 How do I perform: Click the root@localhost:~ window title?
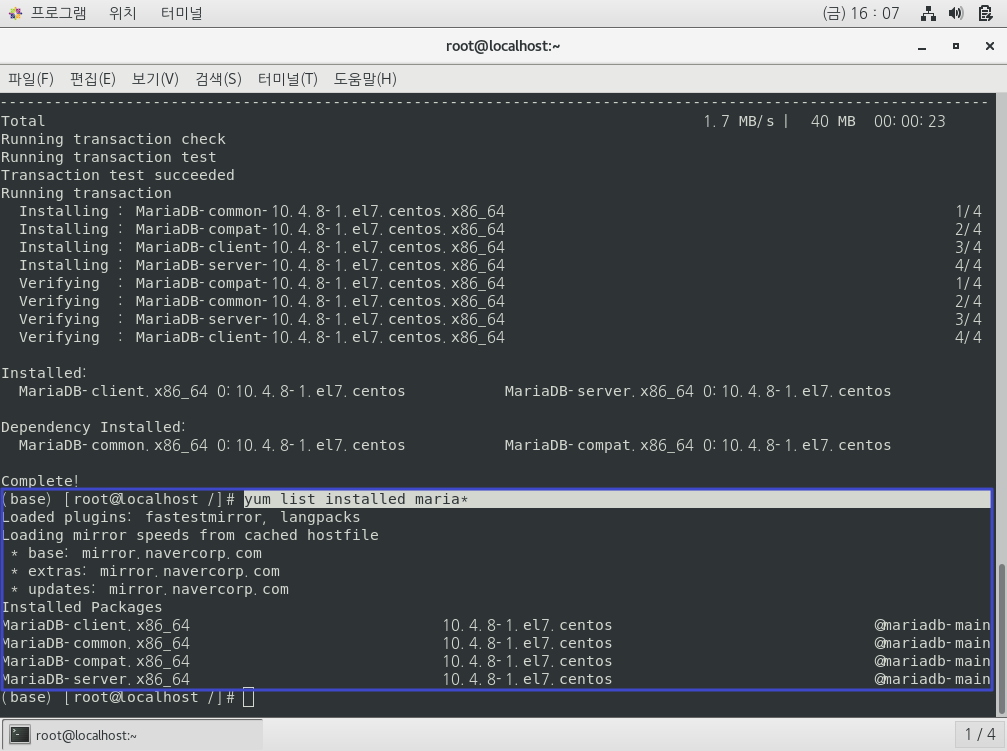tap(503, 46)
